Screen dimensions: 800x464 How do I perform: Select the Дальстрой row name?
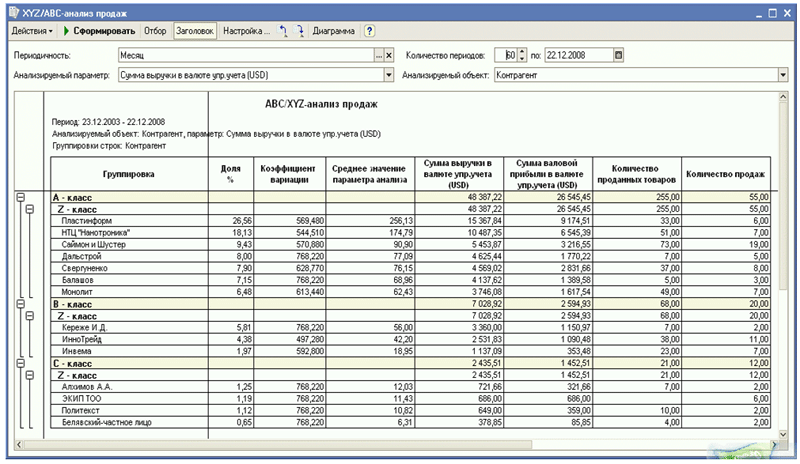[82, 256]
